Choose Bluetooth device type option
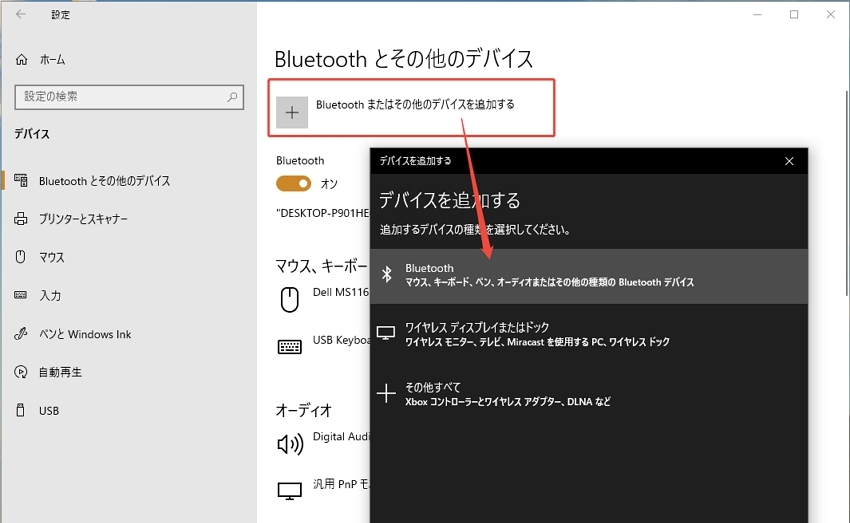This screenshot has height=523, width=850. [589, 276]
